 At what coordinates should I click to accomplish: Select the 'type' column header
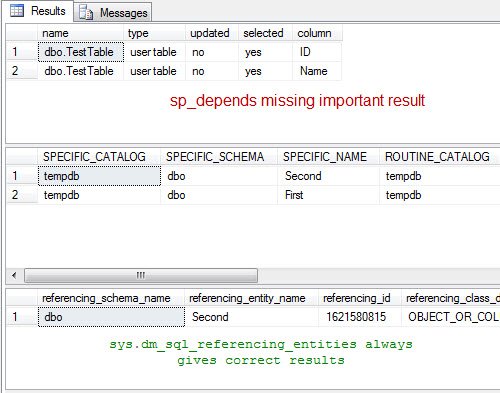click(155, 33)
